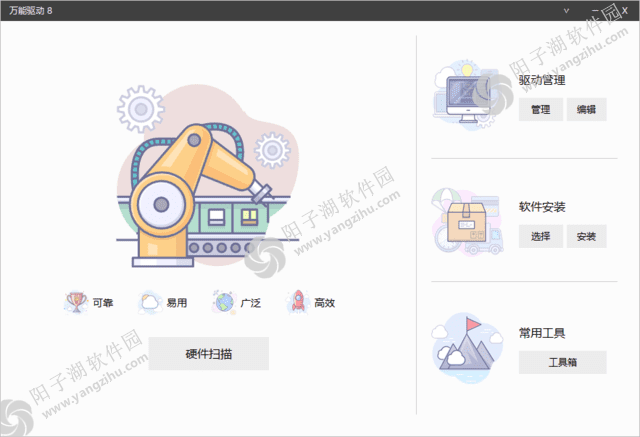This screenshot has height=437, width=640.
Task: Click the globe icon beside 广泛
Action: pos(224,302)
